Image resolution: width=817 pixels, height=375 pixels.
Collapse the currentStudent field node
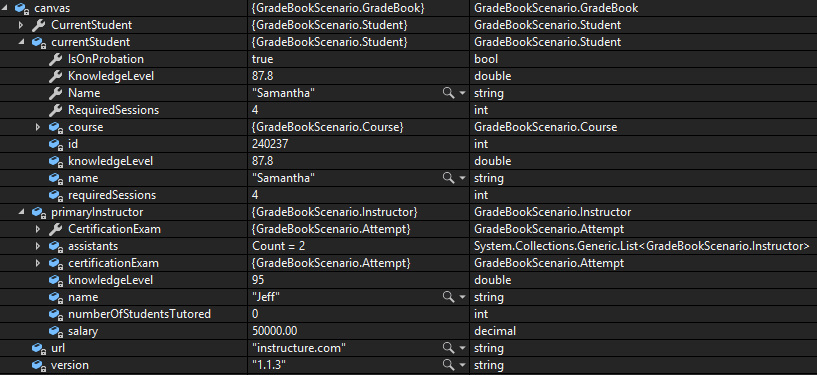(x=21, y=42)
